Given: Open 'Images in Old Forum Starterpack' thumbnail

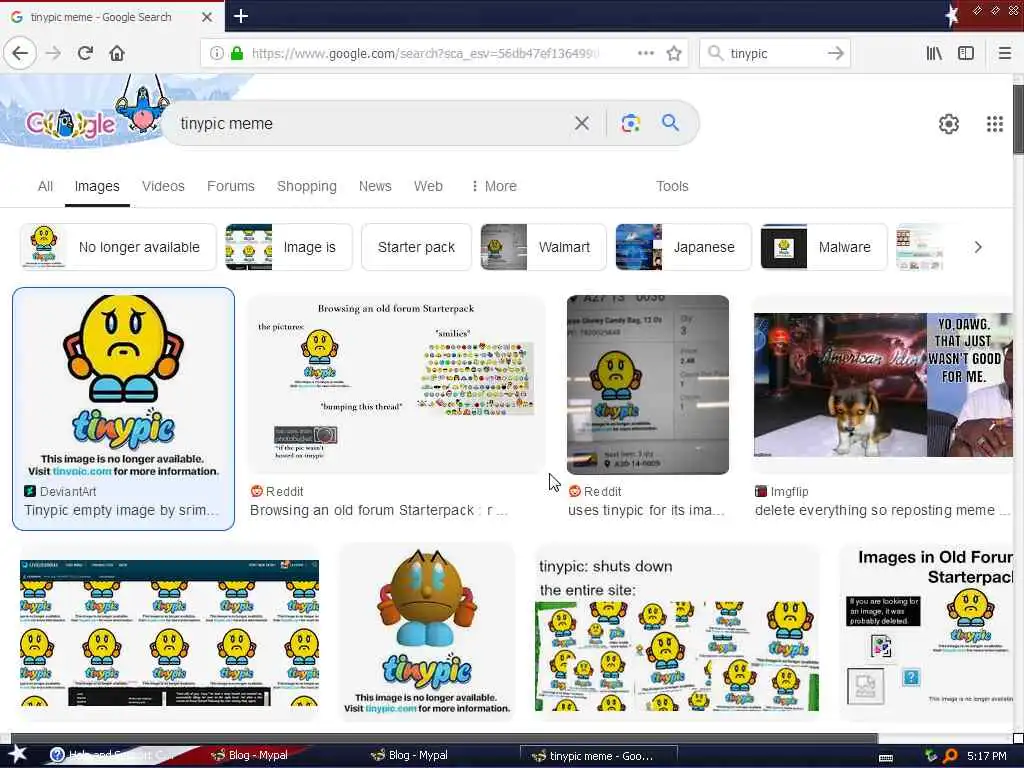Looking at the screenshot, I should 927,632.
